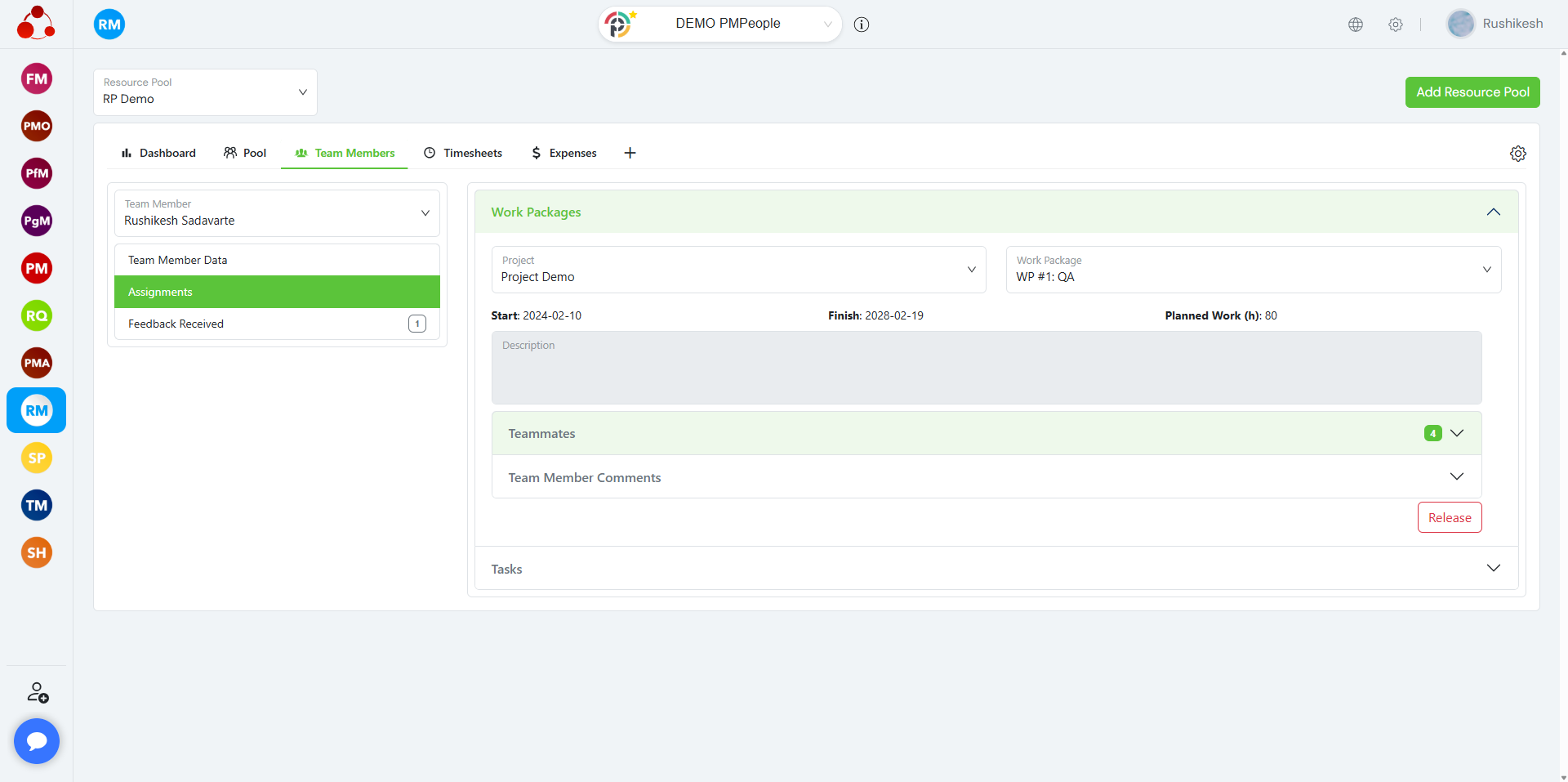Viewport: 1568px width, 782px height.
Task: Click the PMPeople red logo
Action: (36, 23)
